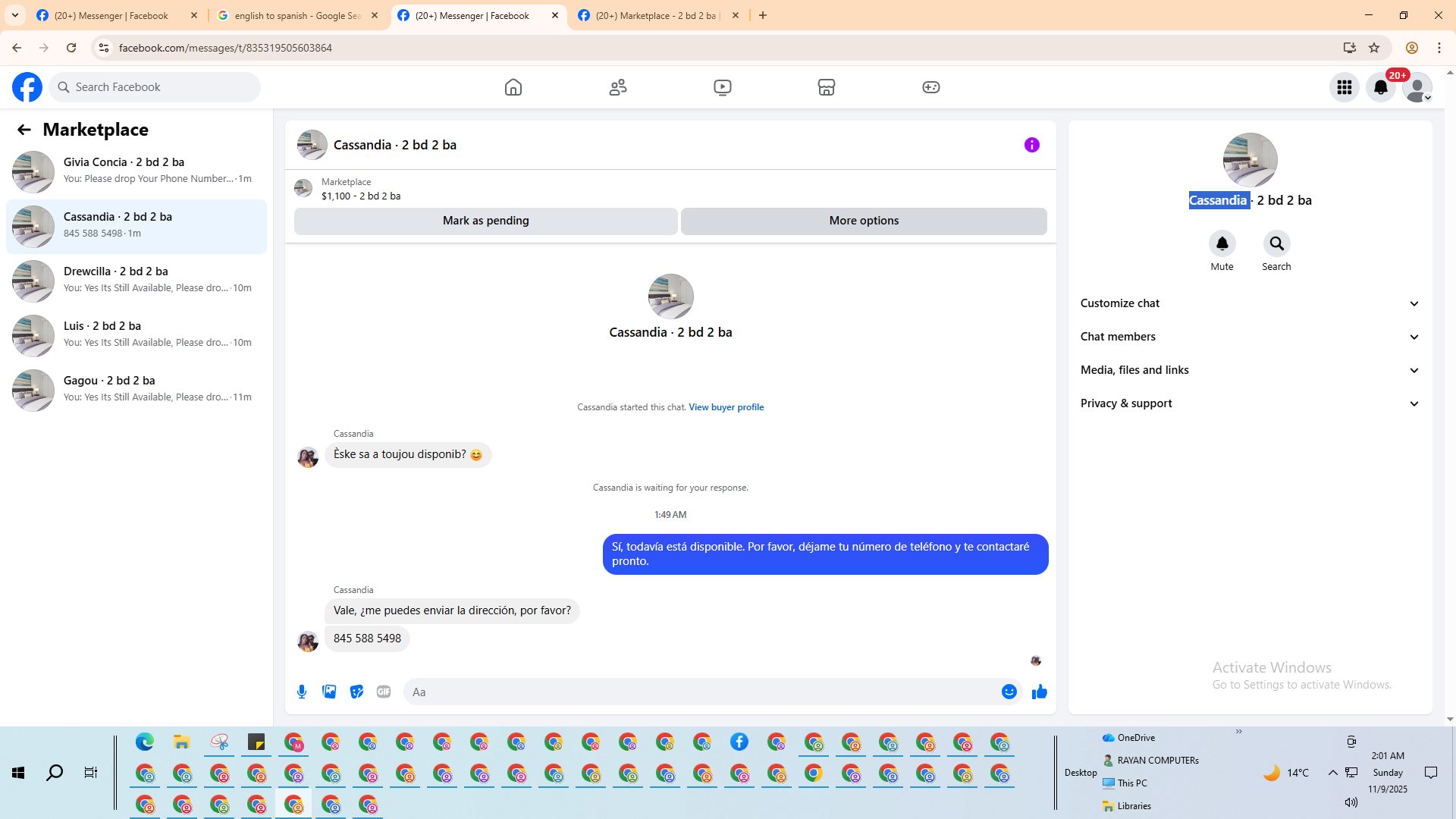1456x819 pixels.
Task: Switch to english to spanish Google tab
Action: pos(297,15)
